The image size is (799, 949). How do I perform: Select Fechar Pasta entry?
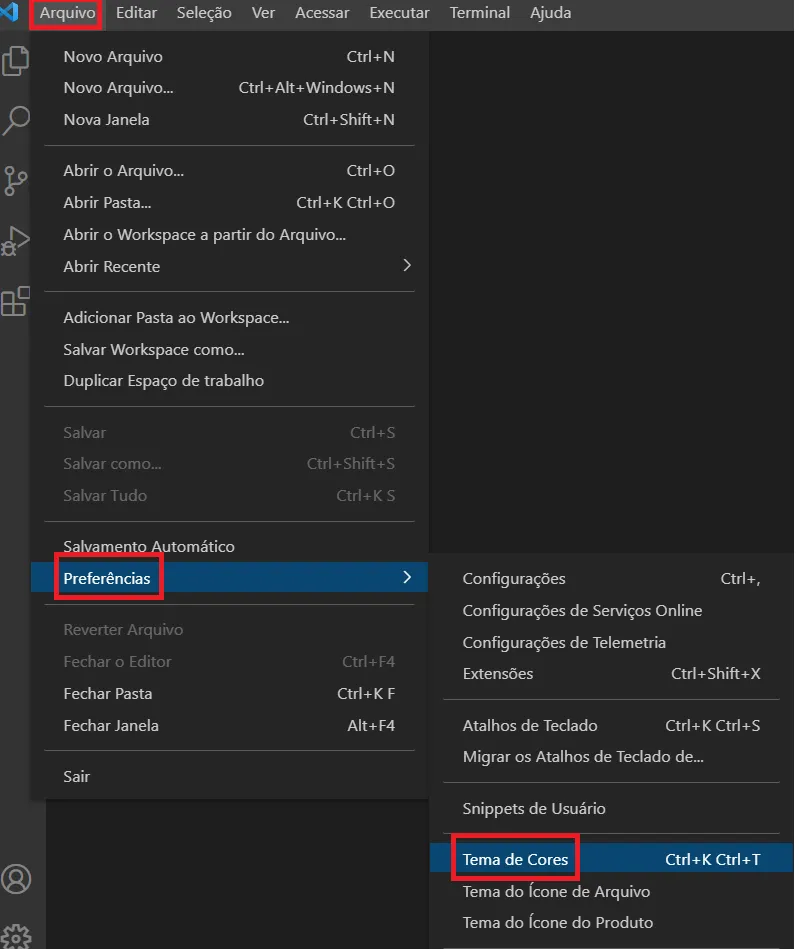coord(229,694)
